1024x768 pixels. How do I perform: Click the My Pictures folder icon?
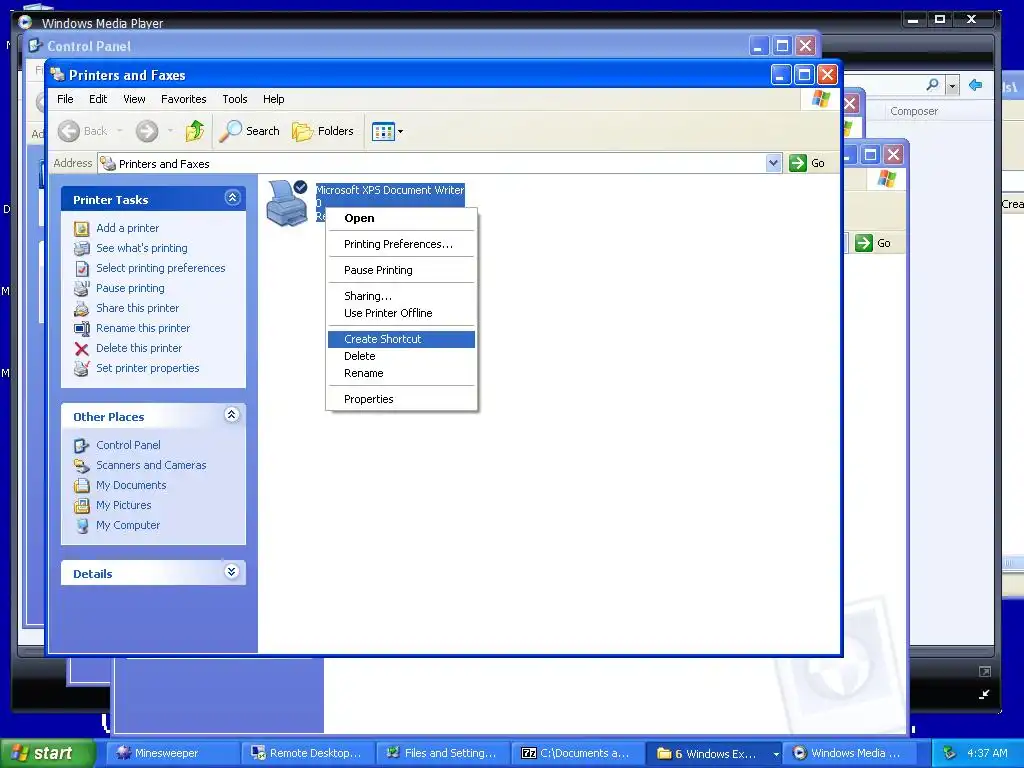[82, 505]
